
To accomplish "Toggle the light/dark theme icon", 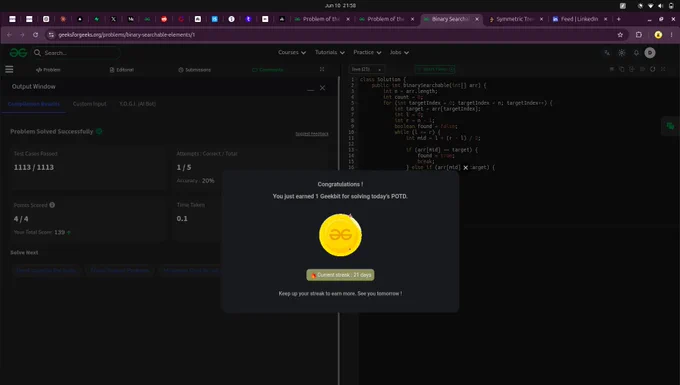I will pos(621,53).
